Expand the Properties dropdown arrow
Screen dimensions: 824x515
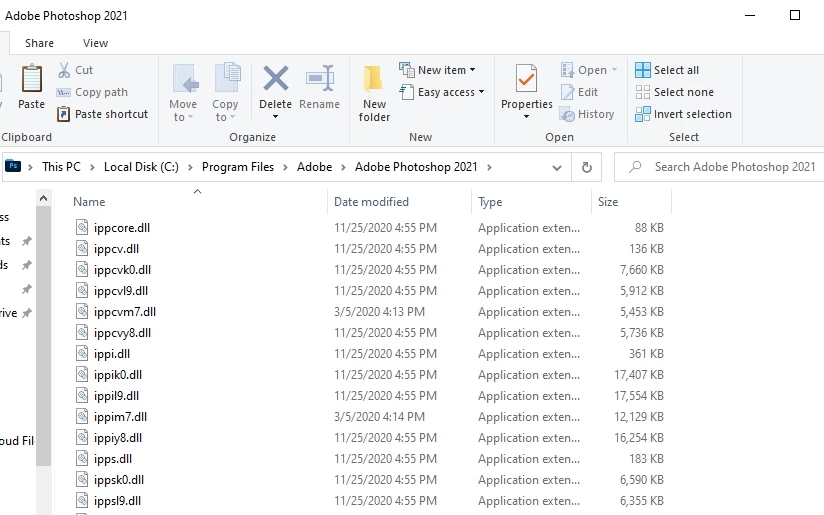pyautogui.click(x=526, y=116)
